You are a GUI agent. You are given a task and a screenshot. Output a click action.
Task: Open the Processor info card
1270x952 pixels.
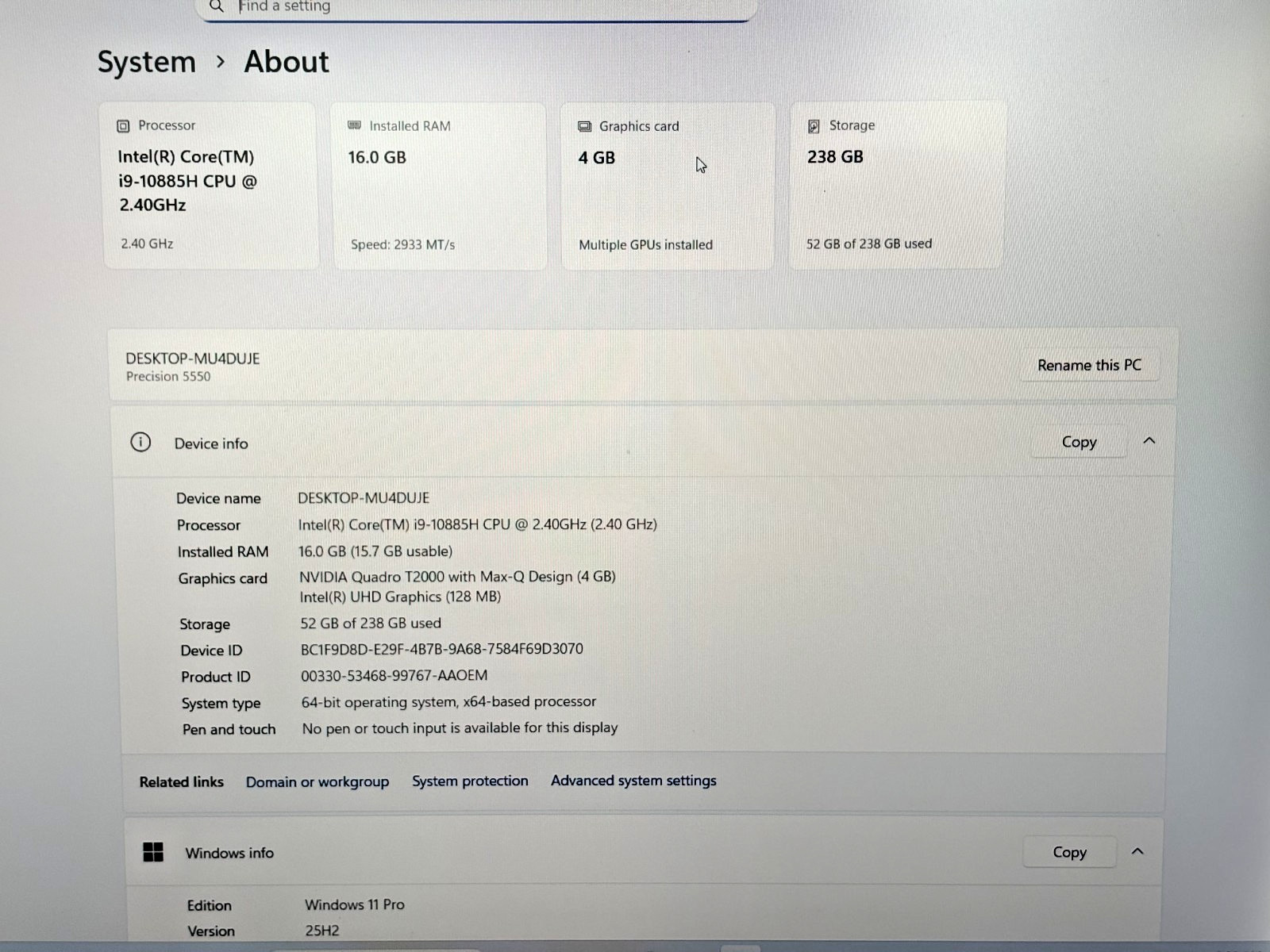211,186
